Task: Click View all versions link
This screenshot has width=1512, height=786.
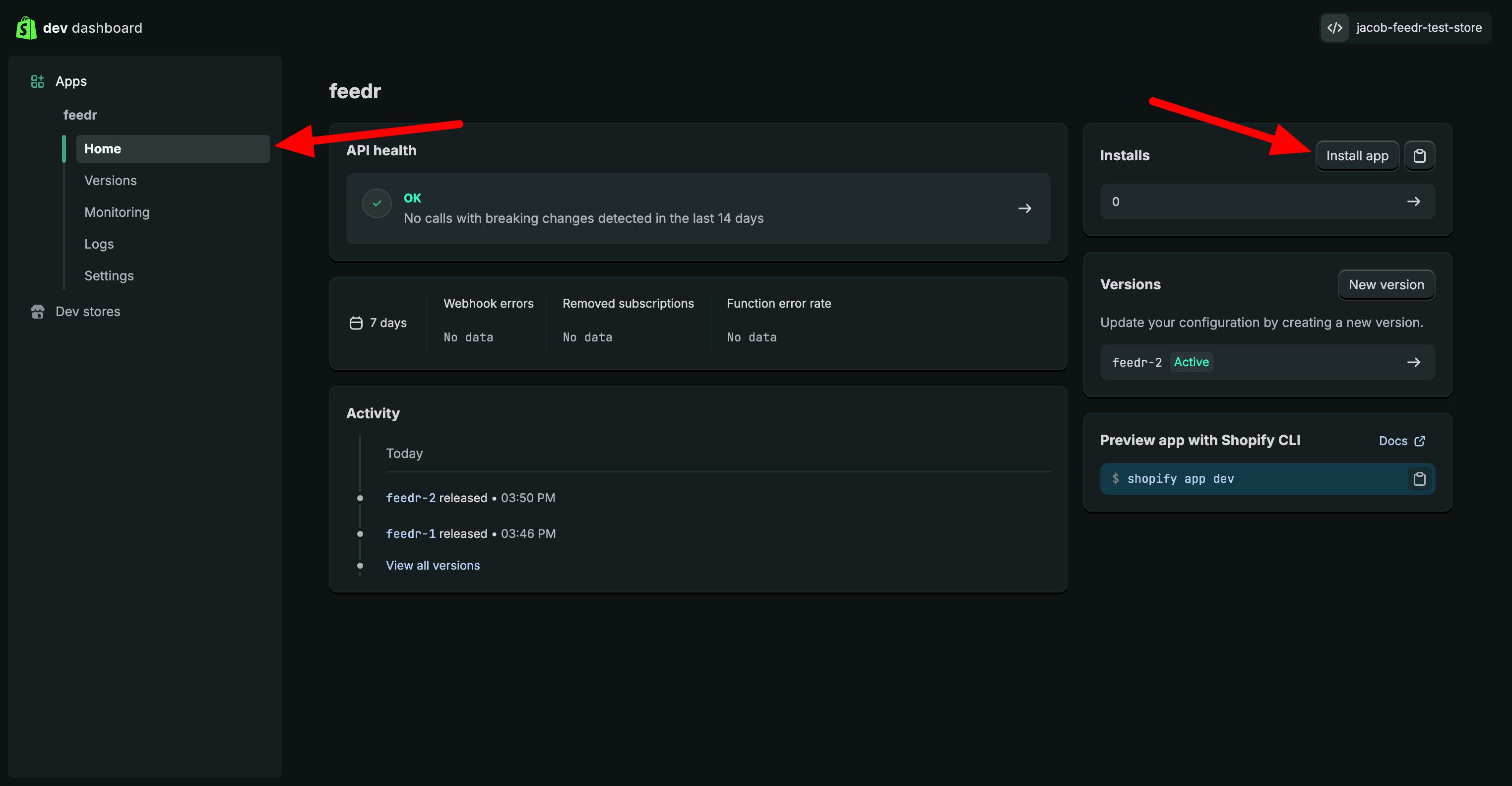Action: (433, 565)
